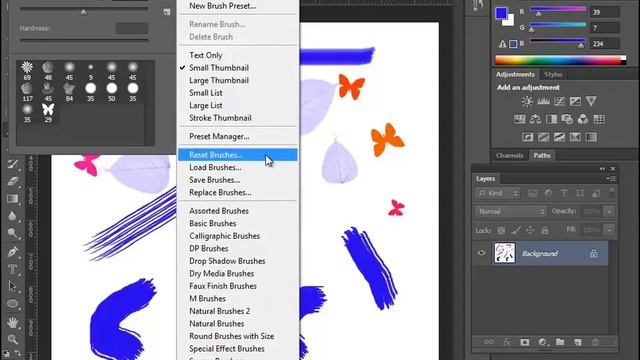Choose Reset Brushes from the menu
This screenshot has width=640, height=360.
pyautogui.click(x=238, y=155)
